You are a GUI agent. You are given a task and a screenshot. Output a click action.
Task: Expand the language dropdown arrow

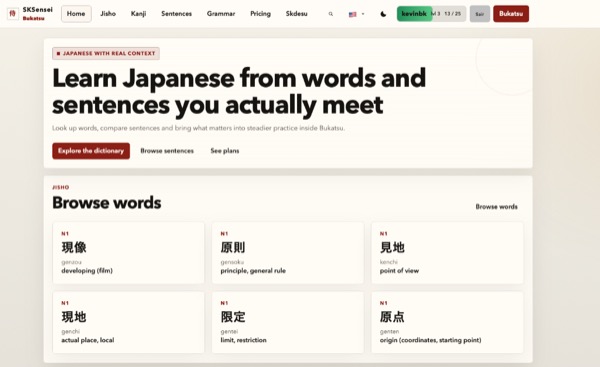pyautogui.click(x=363, y=14)
